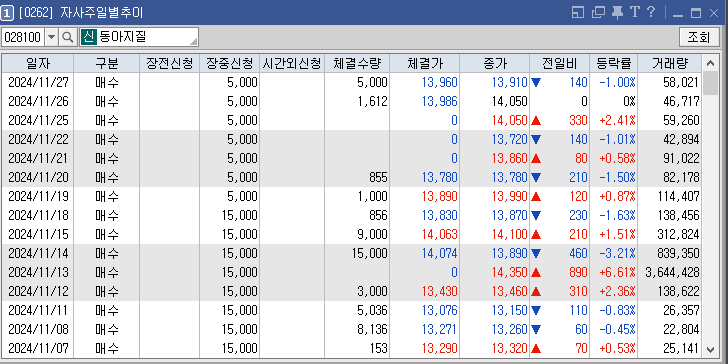Select the 2024/11/13 date cell
Image resolution: width=728 pixels, height=364 pixels.
pos(38,272)
